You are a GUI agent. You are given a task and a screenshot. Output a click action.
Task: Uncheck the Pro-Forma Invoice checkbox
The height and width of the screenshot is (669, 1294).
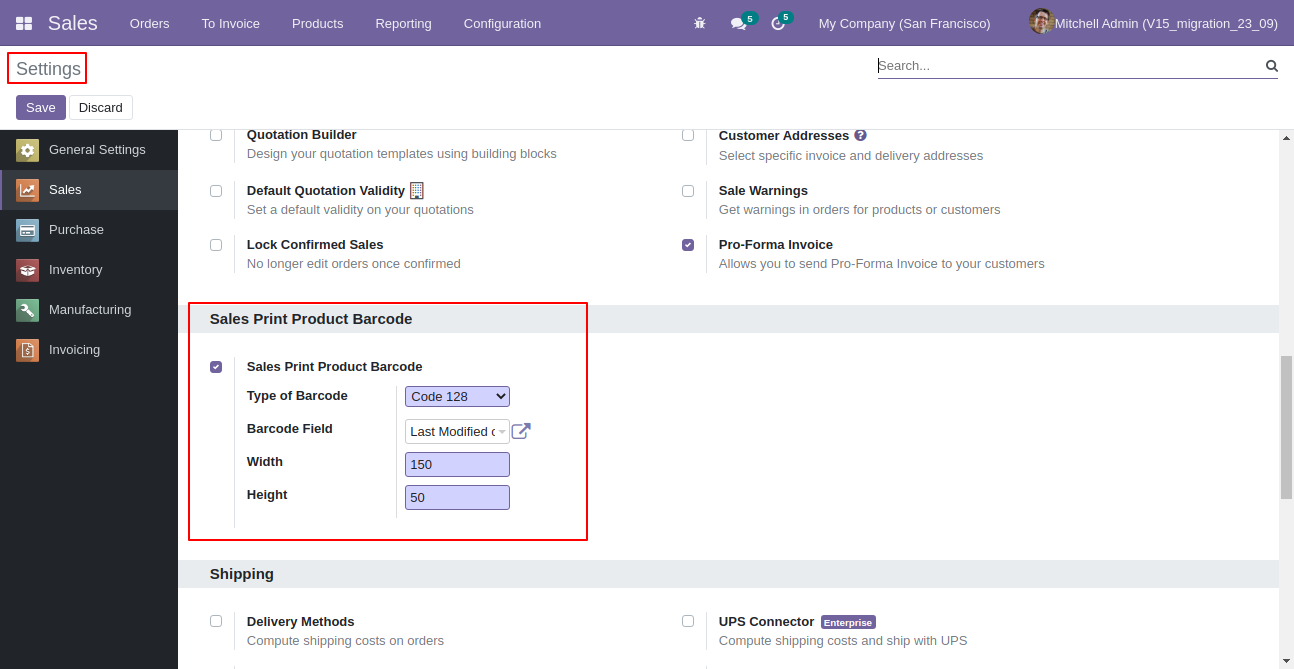click(688, 245)
